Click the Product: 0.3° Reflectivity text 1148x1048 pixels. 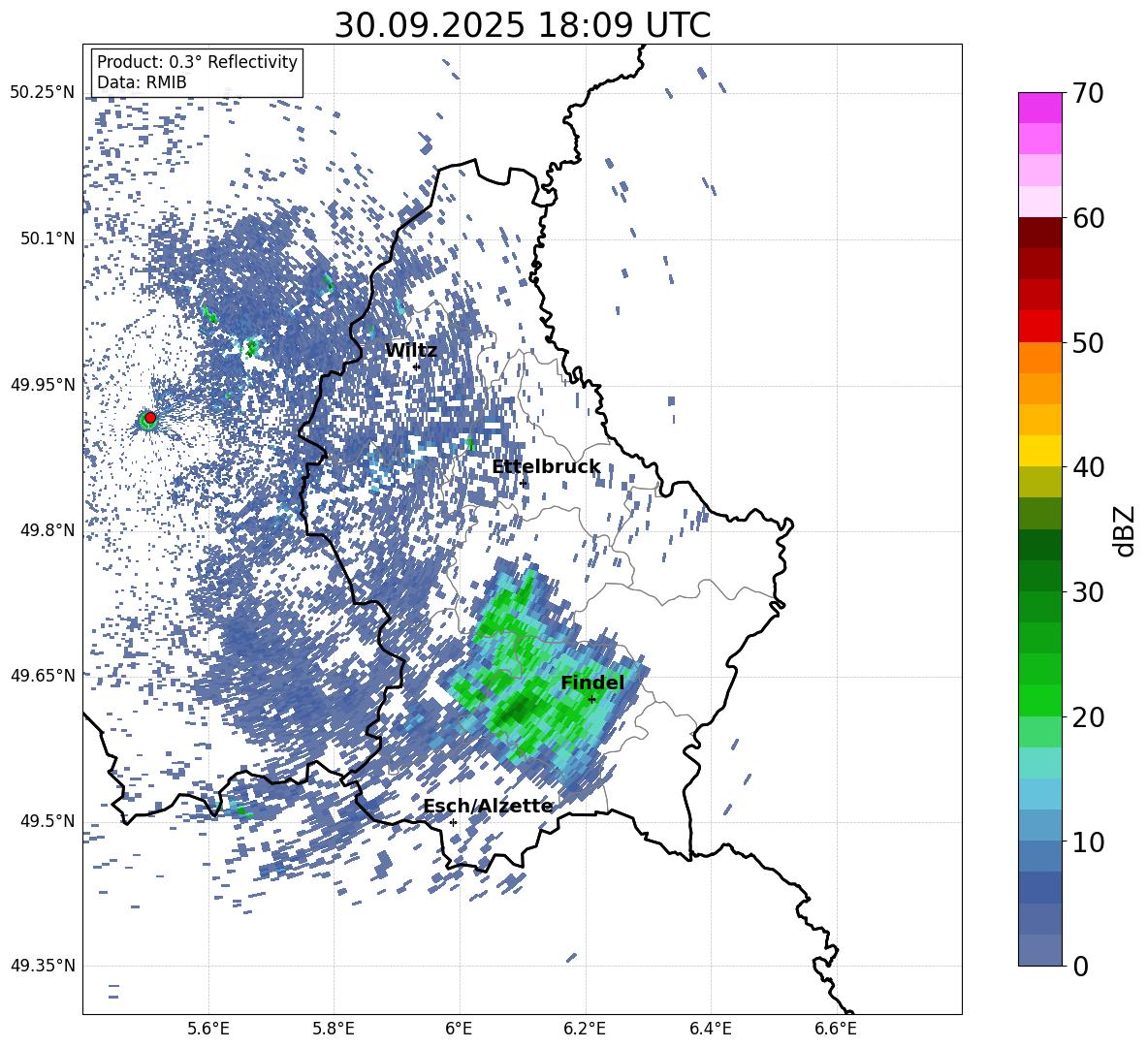[x=197, y=62]
